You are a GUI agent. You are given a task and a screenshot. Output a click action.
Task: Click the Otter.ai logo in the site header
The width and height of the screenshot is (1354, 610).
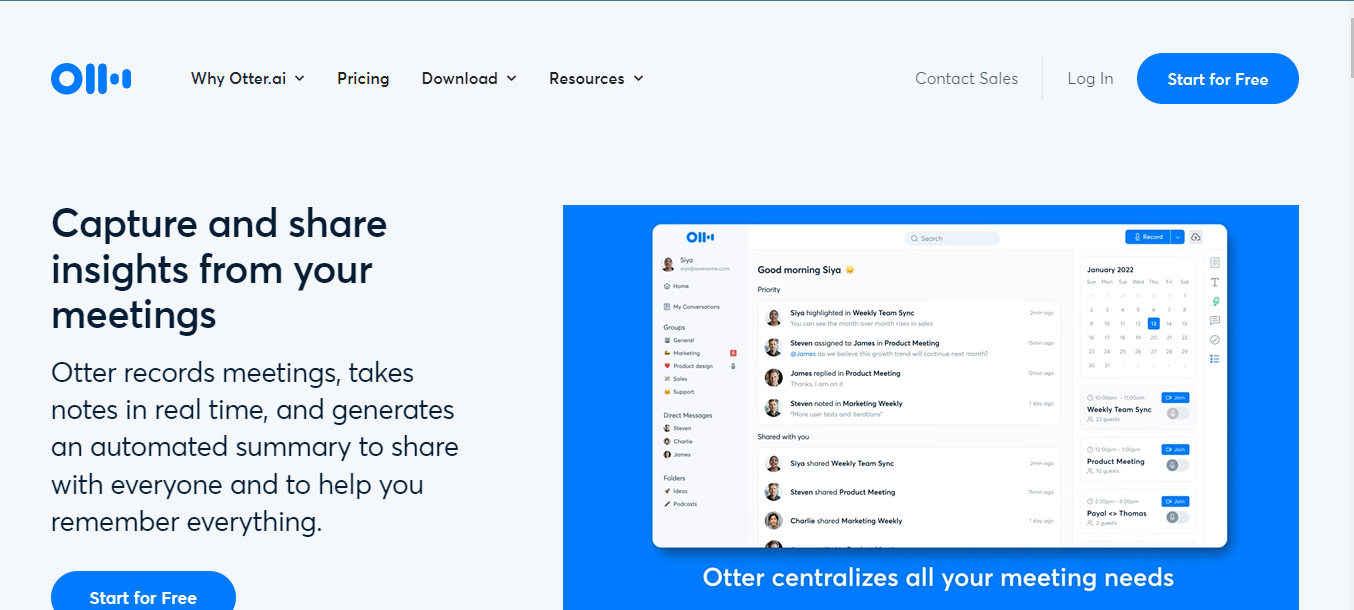91,79
